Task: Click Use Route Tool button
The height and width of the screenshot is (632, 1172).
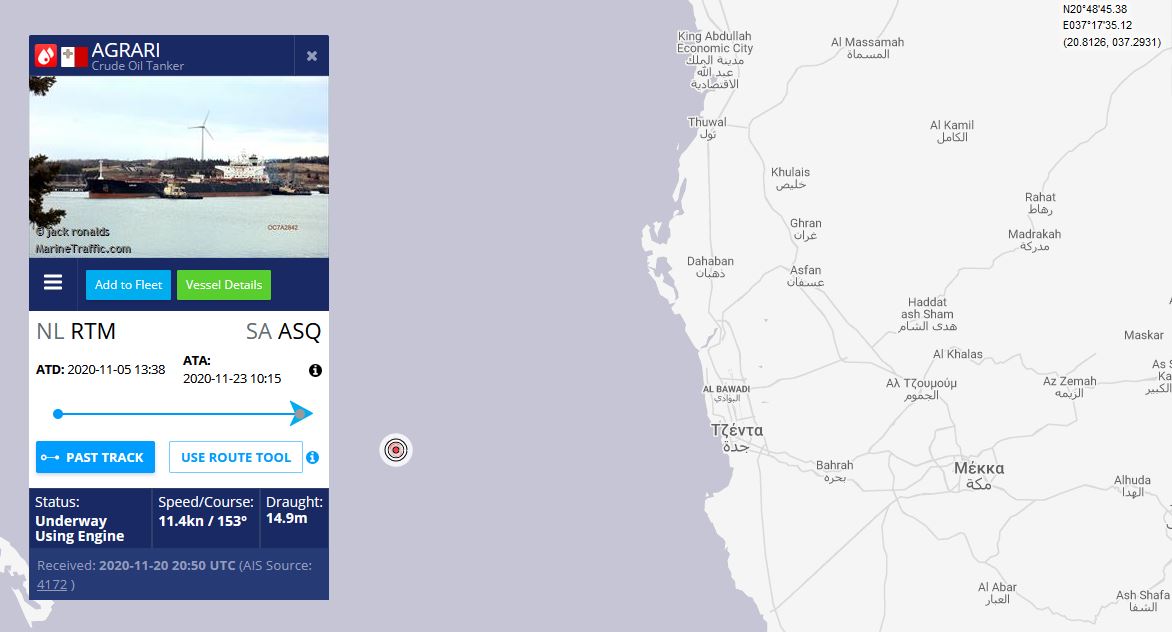Action: [236, 457]
